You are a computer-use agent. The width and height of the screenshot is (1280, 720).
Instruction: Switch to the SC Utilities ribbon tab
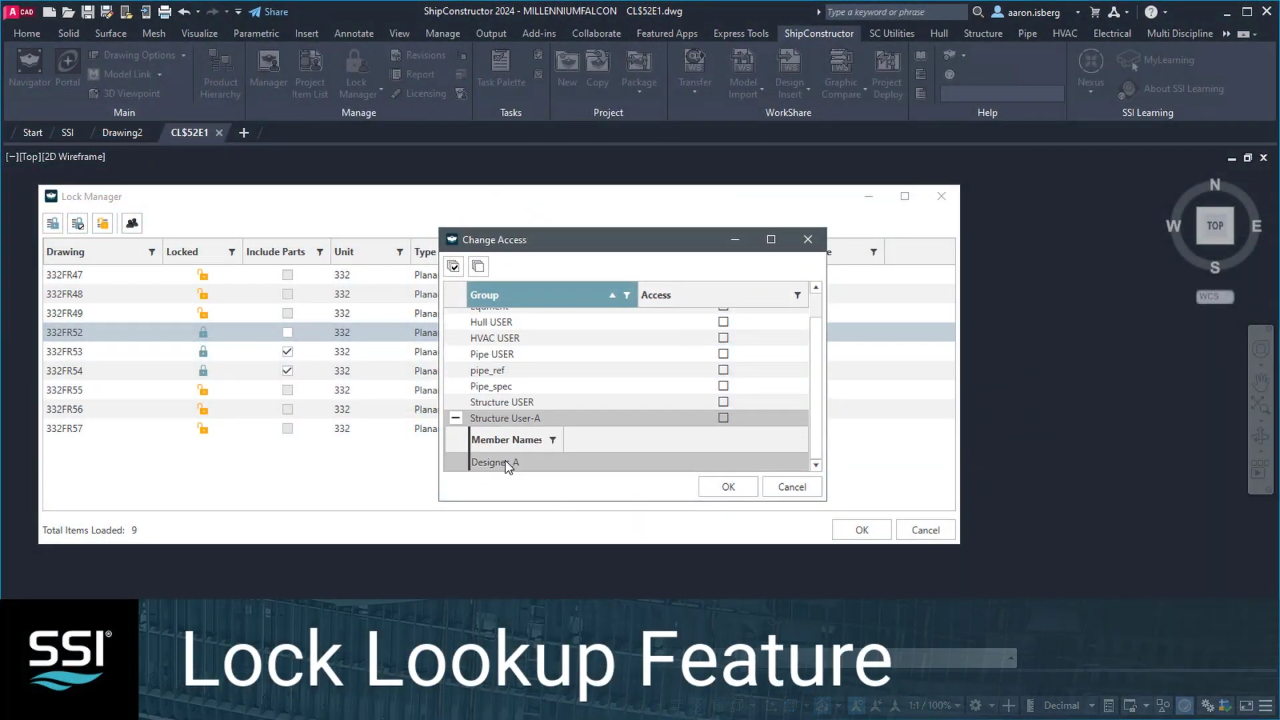click(x=891, y=33)
